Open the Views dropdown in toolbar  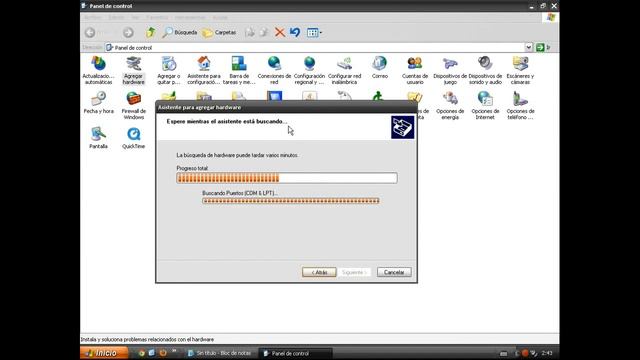[x=314, y=32]
